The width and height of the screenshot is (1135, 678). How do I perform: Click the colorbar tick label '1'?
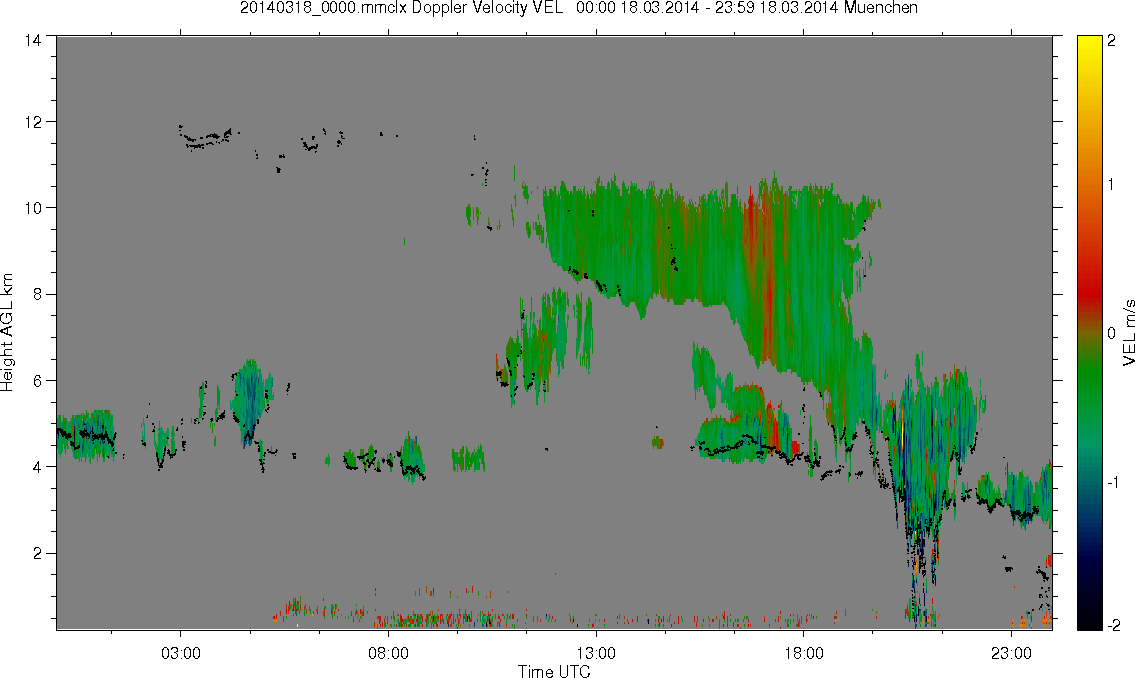[x=1111, y=185]
